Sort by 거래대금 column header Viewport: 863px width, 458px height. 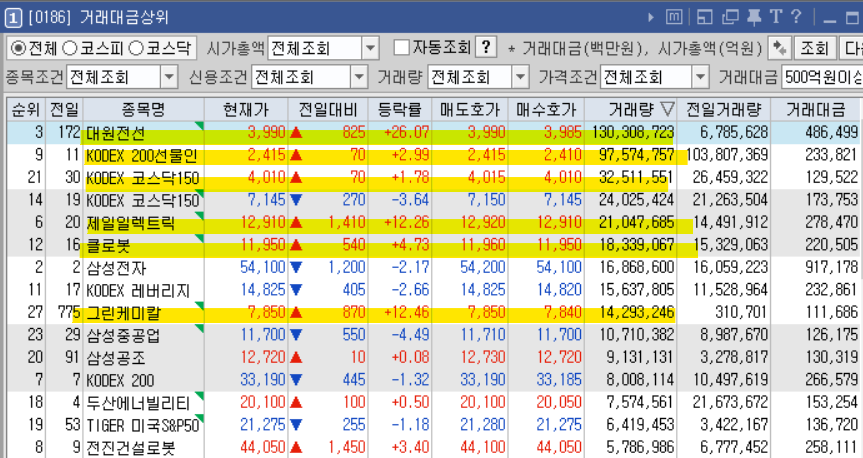816,110
